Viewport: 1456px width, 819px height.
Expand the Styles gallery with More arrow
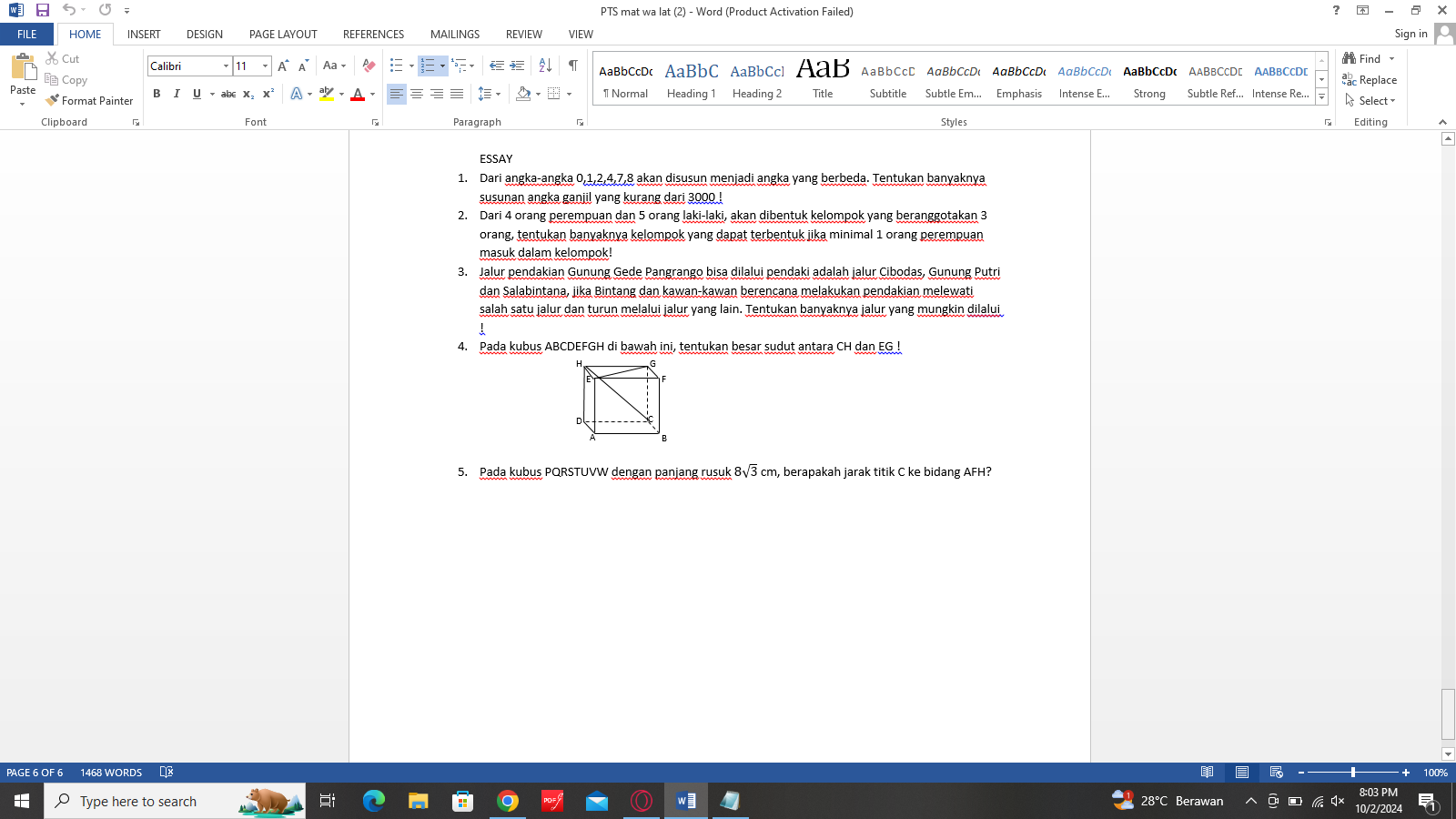click(1322, 96)
